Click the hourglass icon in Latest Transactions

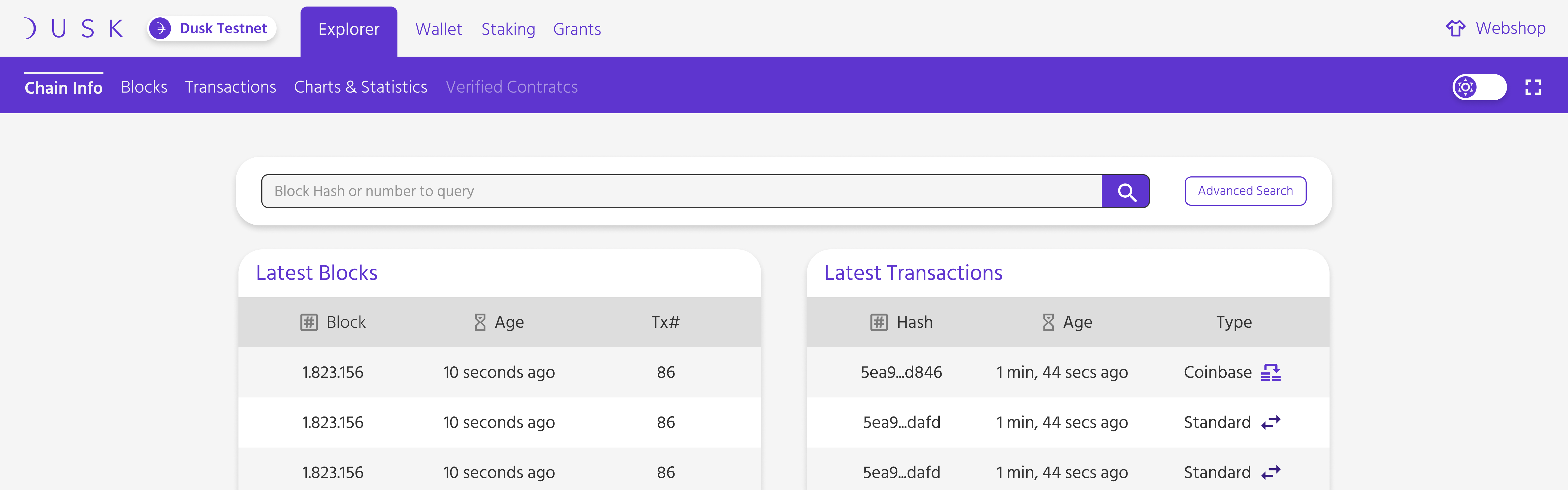pos(1048,322)
